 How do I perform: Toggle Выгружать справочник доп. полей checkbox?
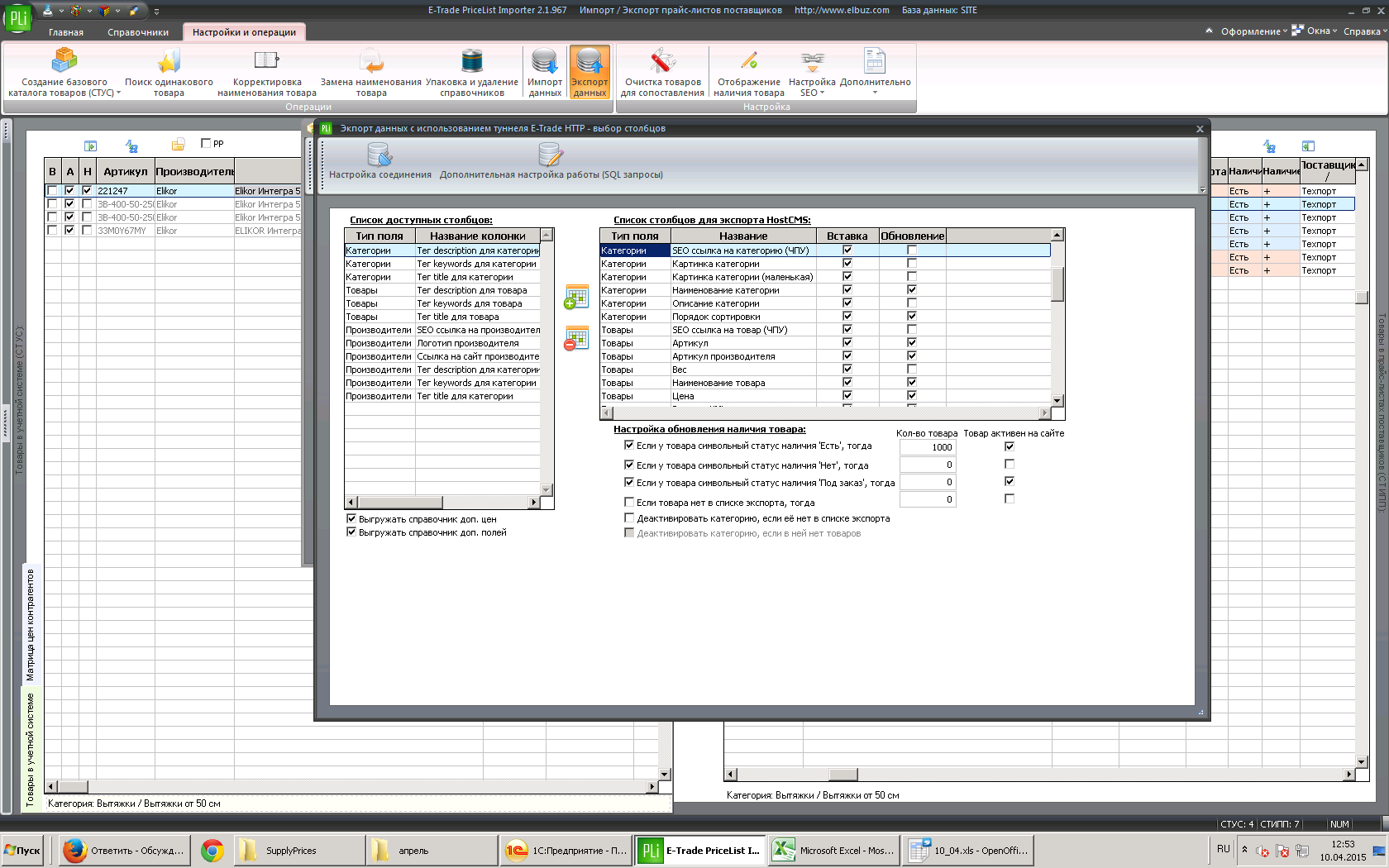(351, 532)
